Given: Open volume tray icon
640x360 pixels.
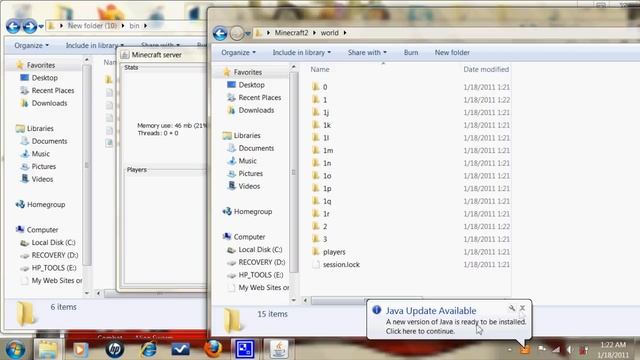Looking at the screenshot, I should (x=570, y=349).
